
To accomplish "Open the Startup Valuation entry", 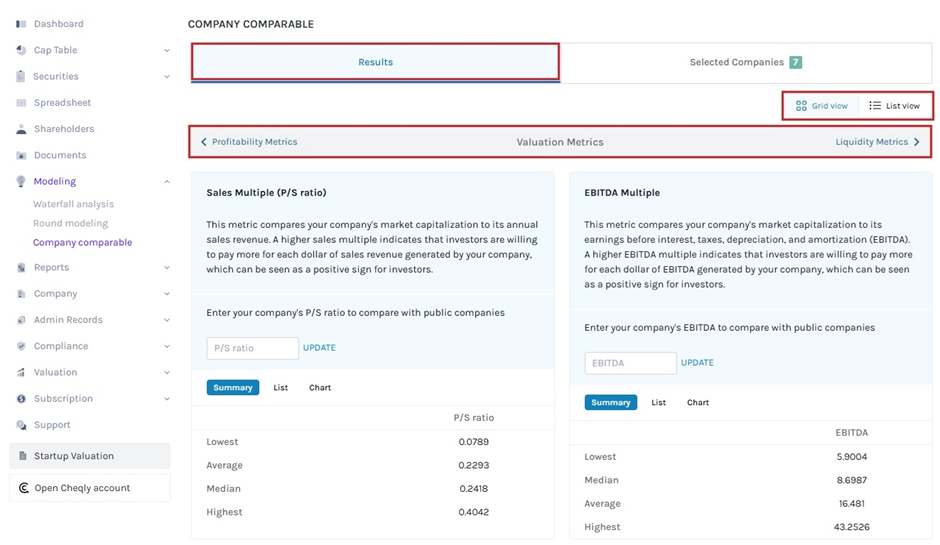I will pyautogui.click(x=90, y=456).
